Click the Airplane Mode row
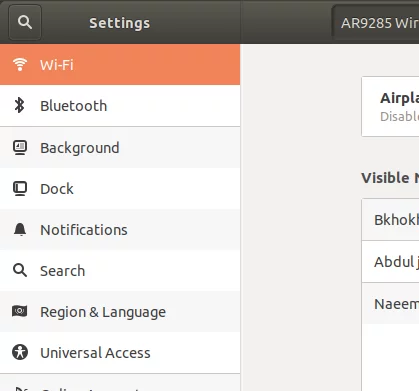 (390, 107)
